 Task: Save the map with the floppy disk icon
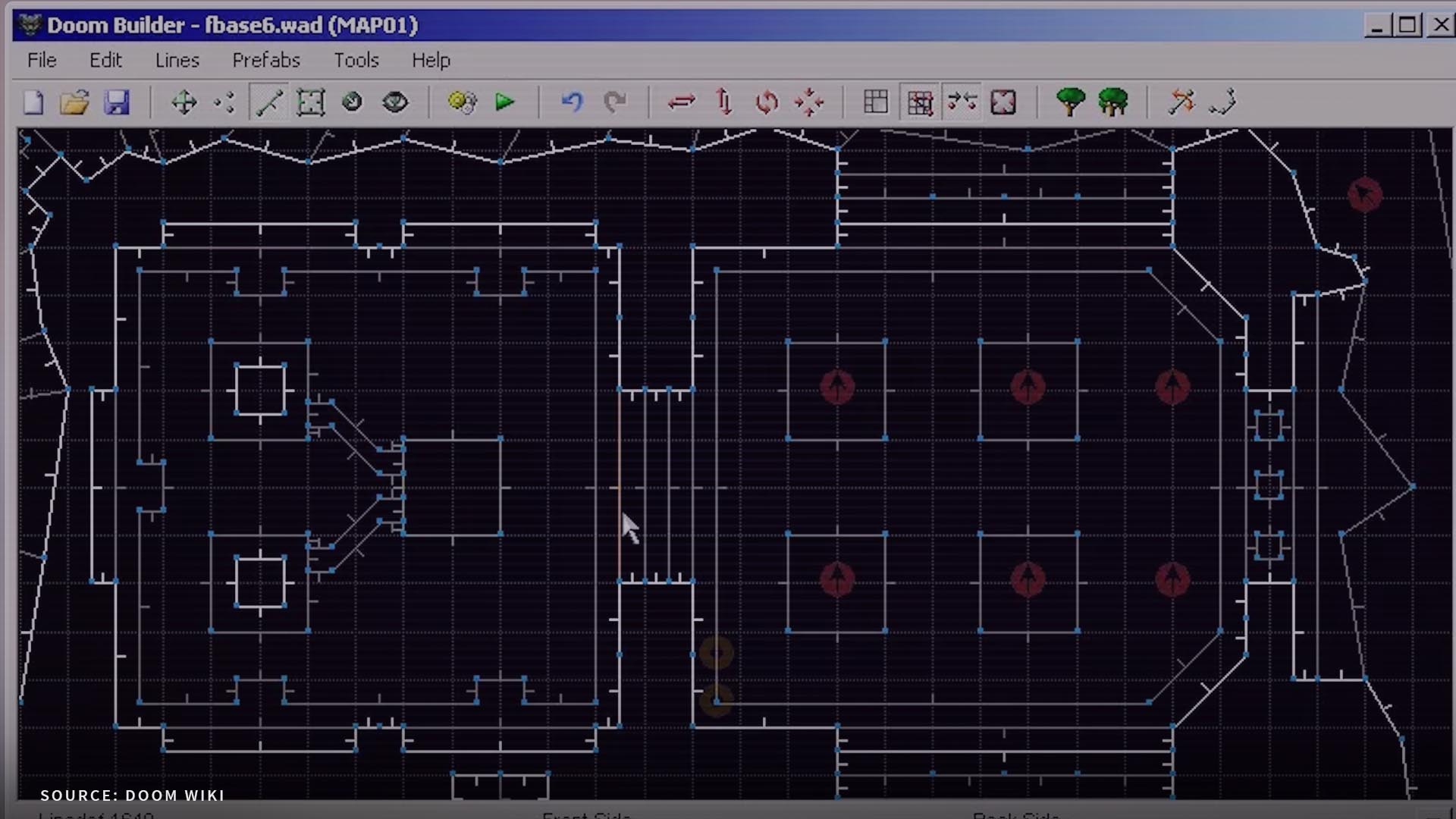point(117,102)
